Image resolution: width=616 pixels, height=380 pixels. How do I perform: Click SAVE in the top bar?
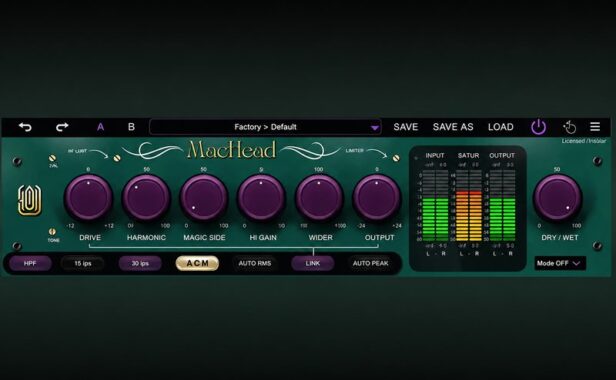pos(406,127)
